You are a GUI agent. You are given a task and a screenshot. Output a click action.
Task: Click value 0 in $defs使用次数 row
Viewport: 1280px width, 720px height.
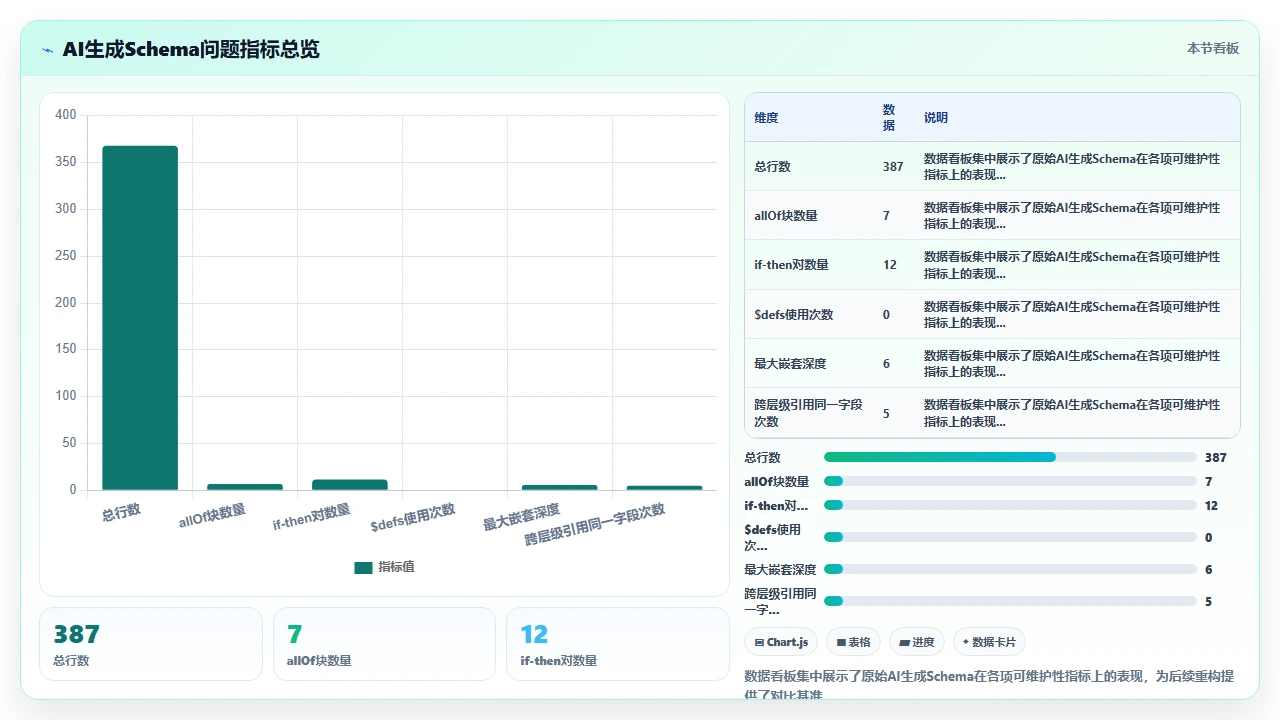click(886, 315)
